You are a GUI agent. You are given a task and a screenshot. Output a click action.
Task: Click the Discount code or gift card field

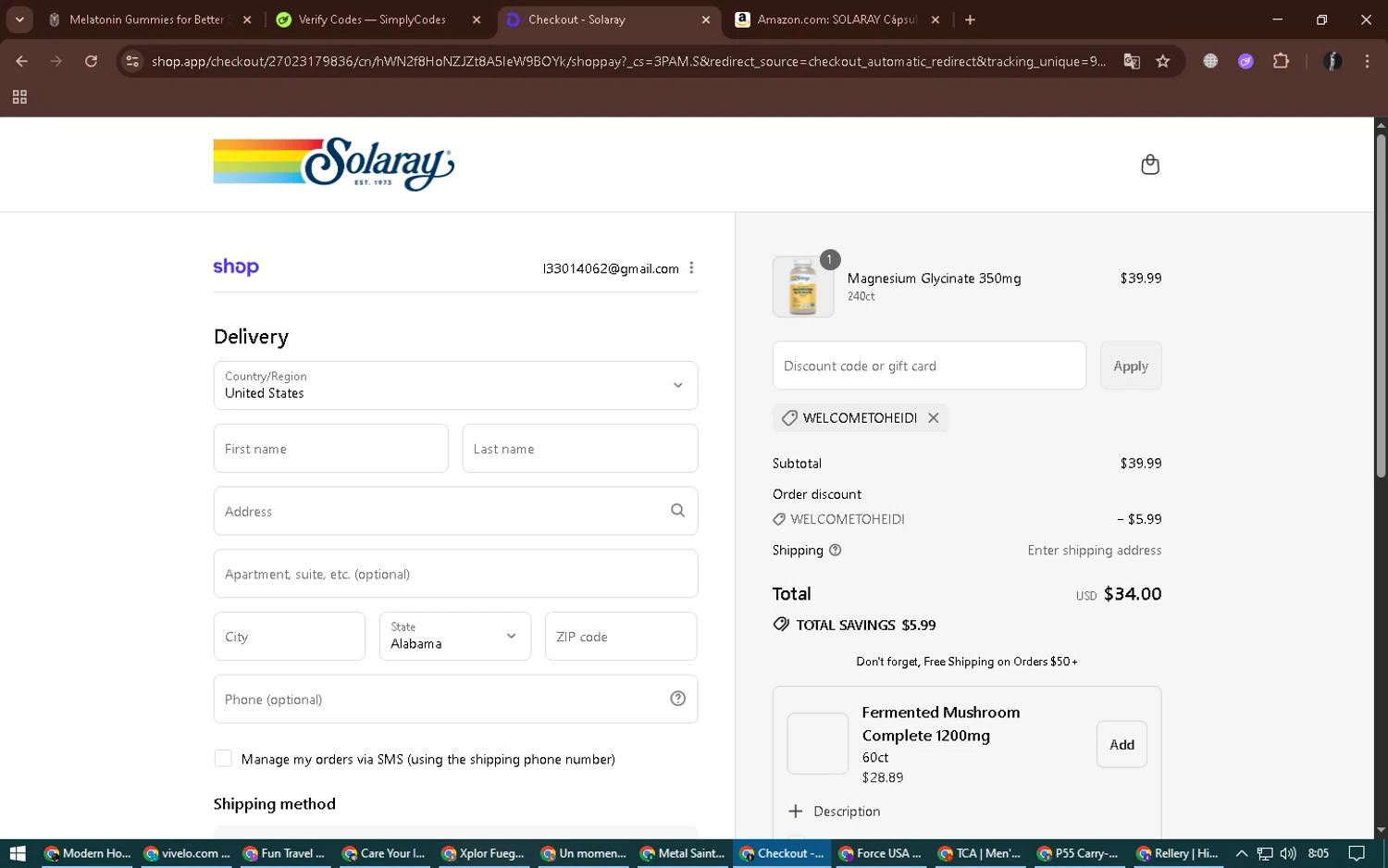(929, 366)
